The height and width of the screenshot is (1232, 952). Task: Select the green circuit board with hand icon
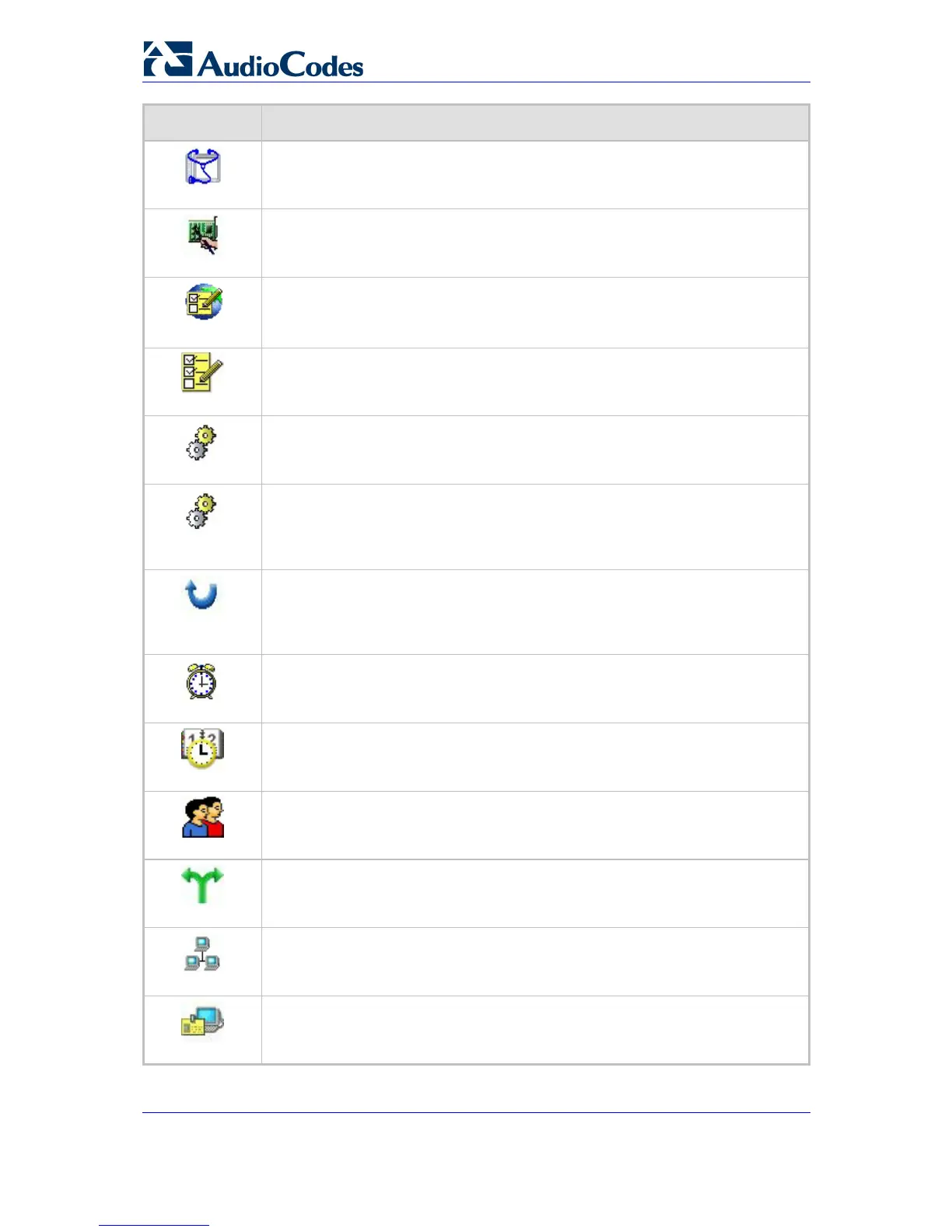coord(202,235)
